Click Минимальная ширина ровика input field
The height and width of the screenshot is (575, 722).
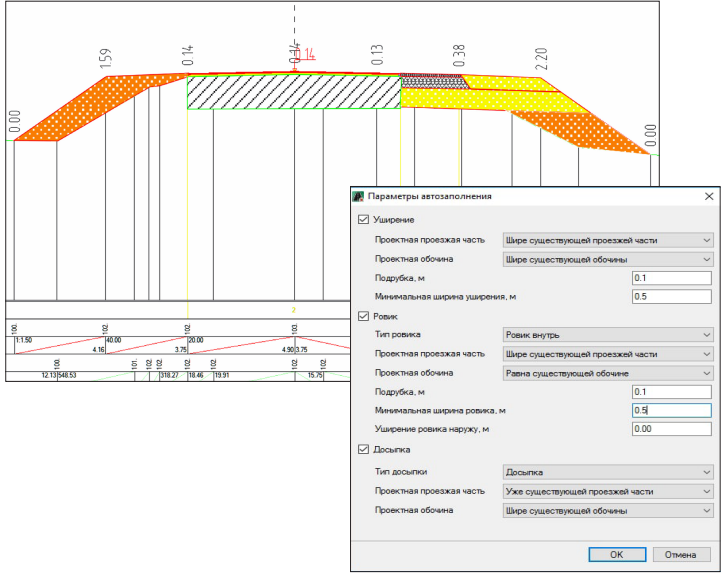[x=672, y=410]
